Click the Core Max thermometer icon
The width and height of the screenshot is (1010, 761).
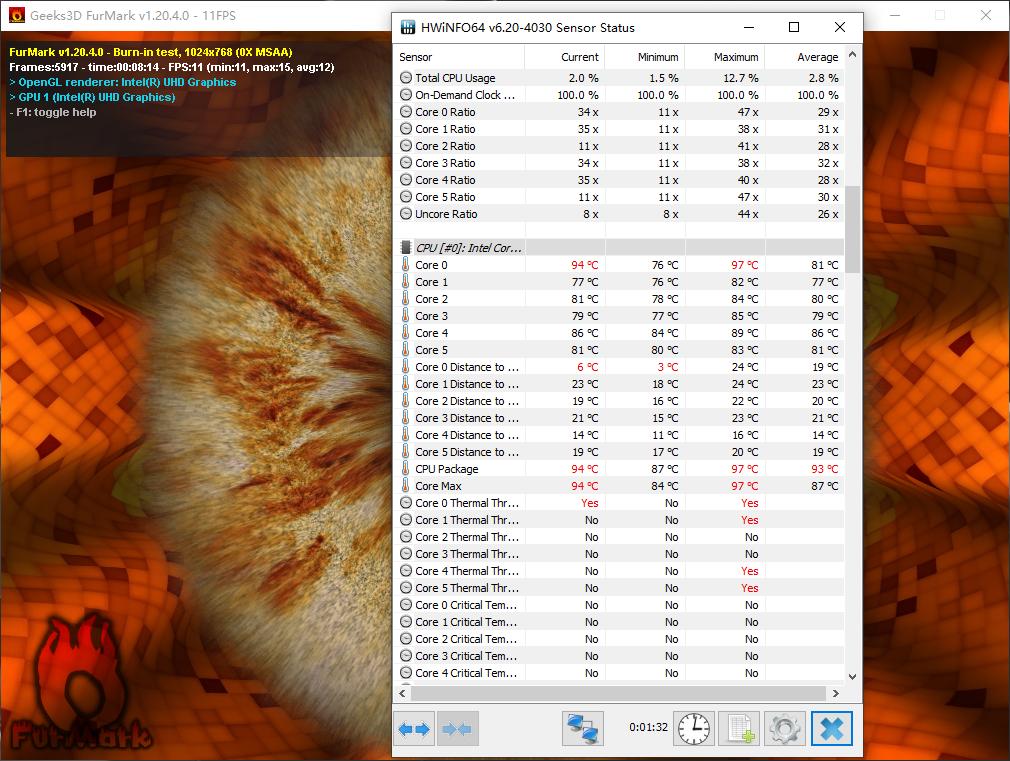click(405, 486)
